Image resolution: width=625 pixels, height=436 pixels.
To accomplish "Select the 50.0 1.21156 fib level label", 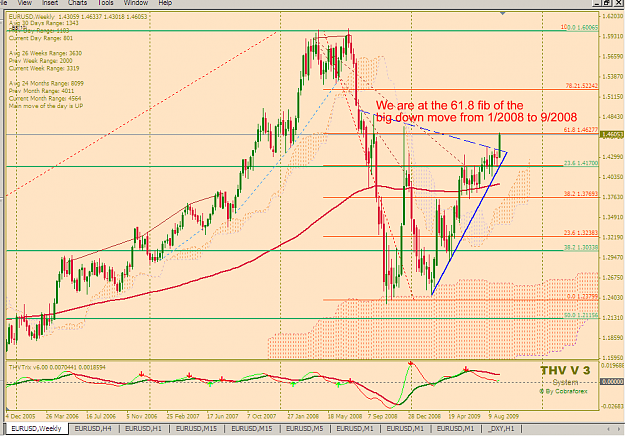I will pos(581,315).
